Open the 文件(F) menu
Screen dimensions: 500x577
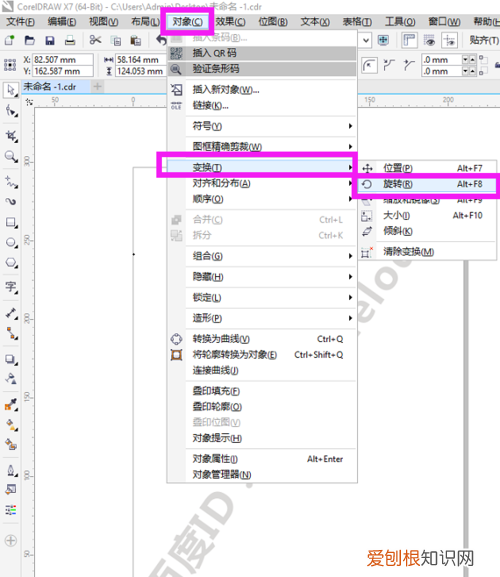(x=21, y=22)
